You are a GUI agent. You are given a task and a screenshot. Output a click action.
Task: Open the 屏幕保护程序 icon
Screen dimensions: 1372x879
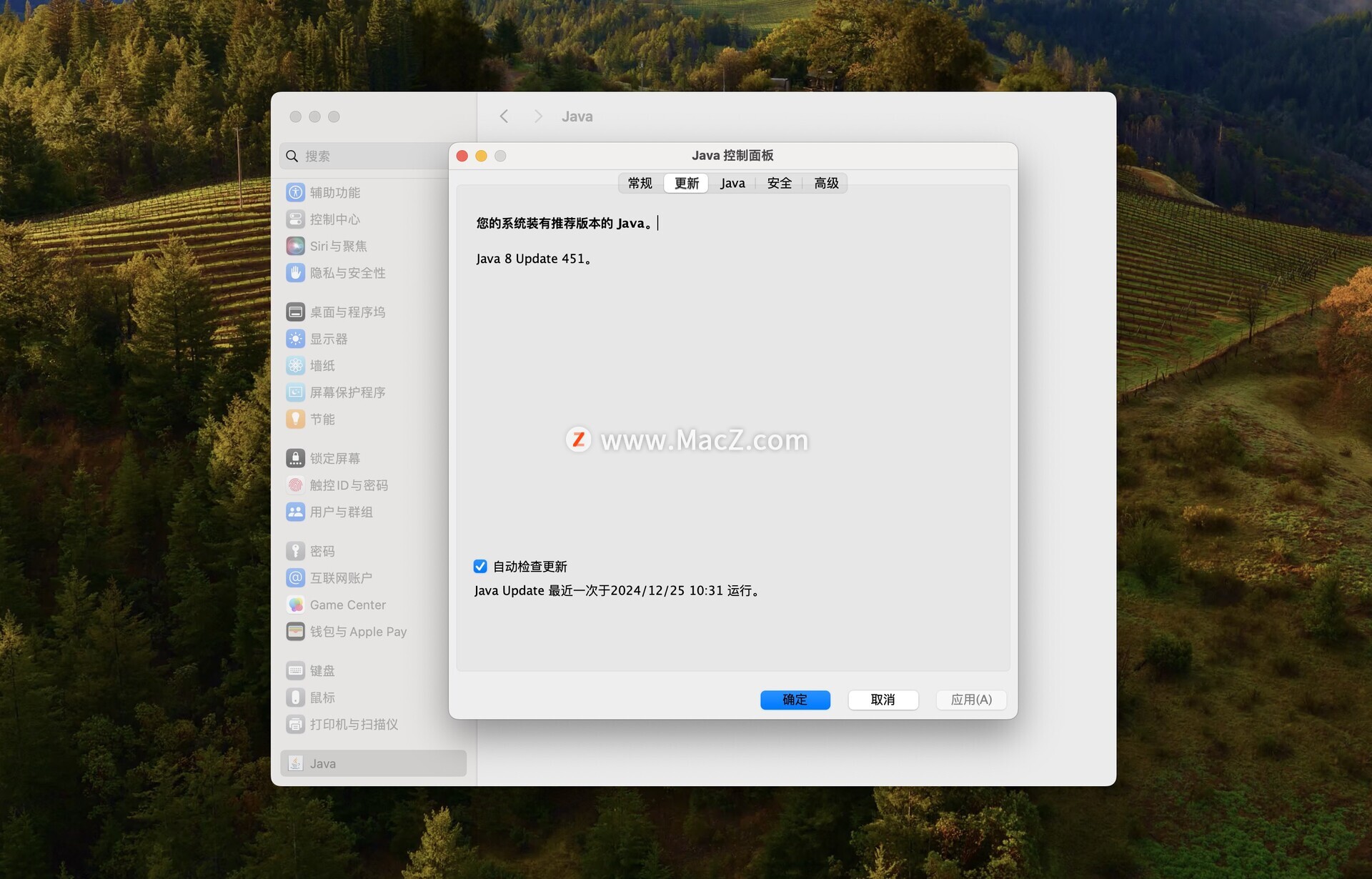click(x=295, y=392)
